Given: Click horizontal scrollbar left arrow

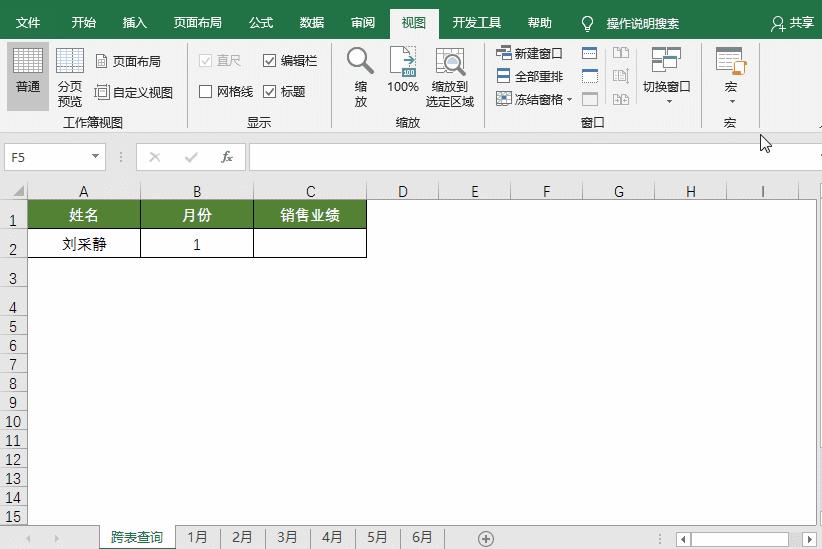Looking at the screenshot, I should [683, 539].
